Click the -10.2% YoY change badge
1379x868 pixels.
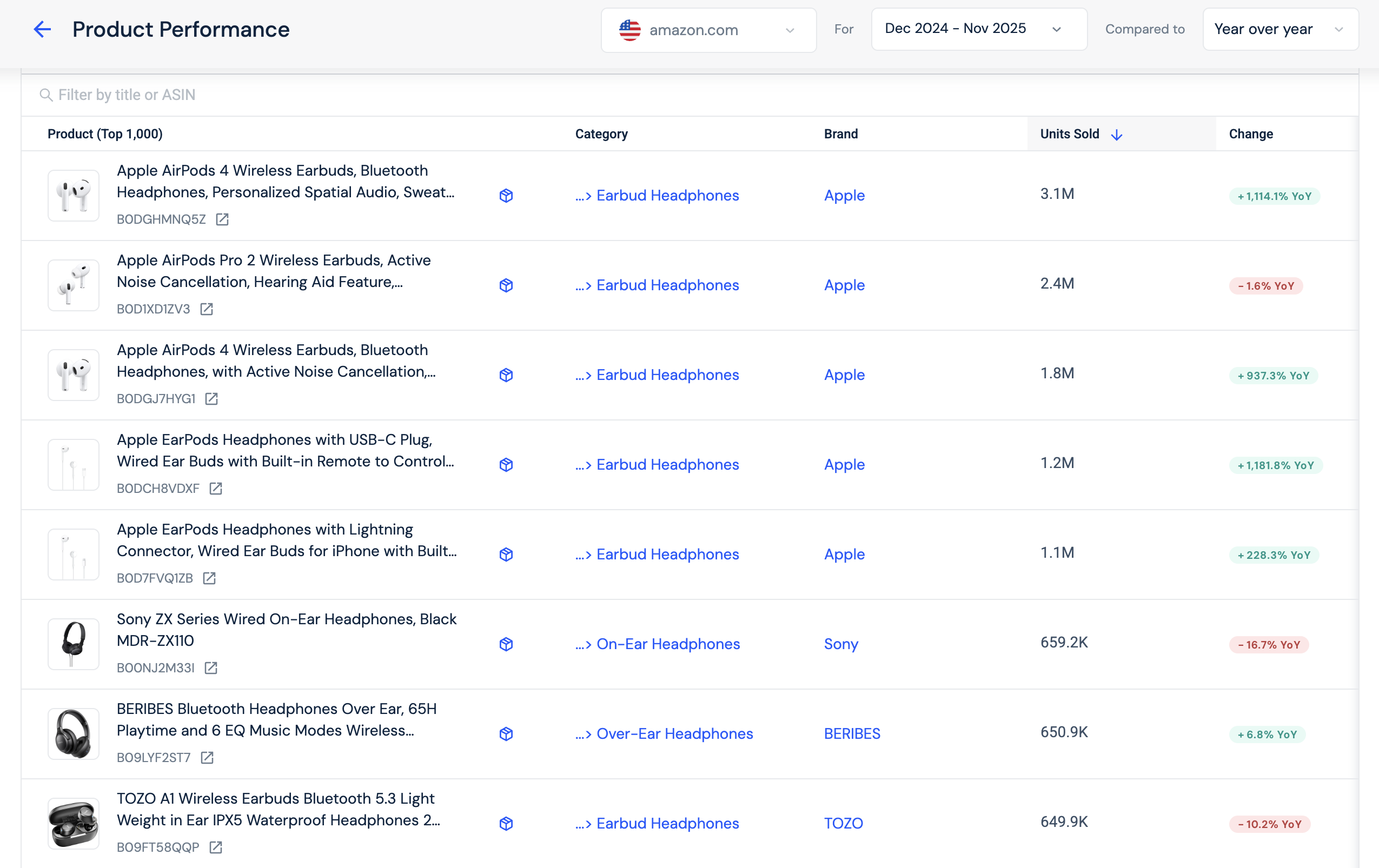tap(1269, 825)
